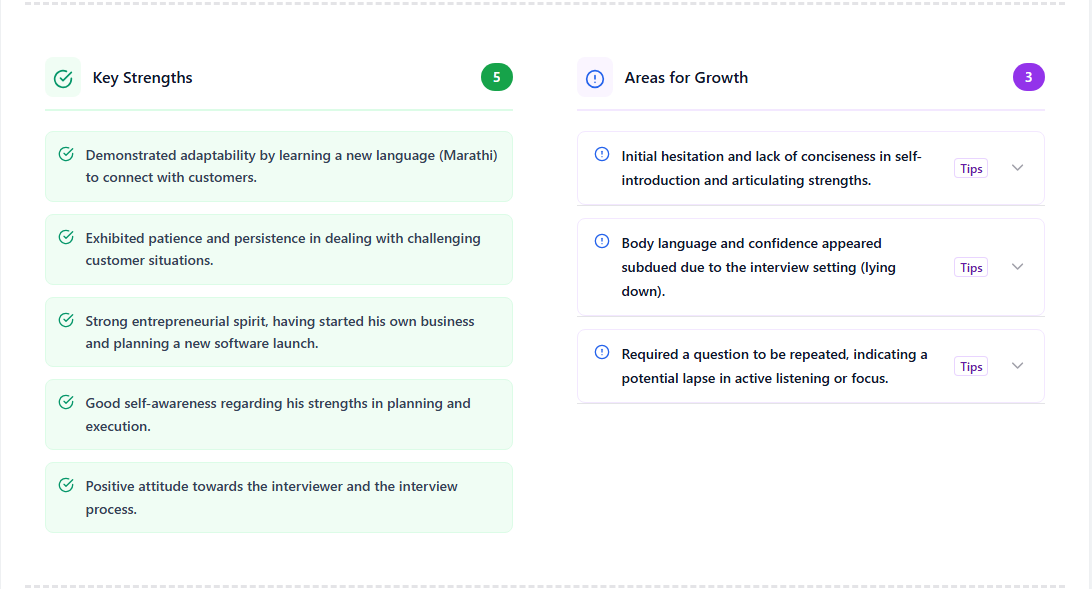
Task: Click info icon beside initial hesitation item
Action: pyautogui.click(x=602, y=155)
